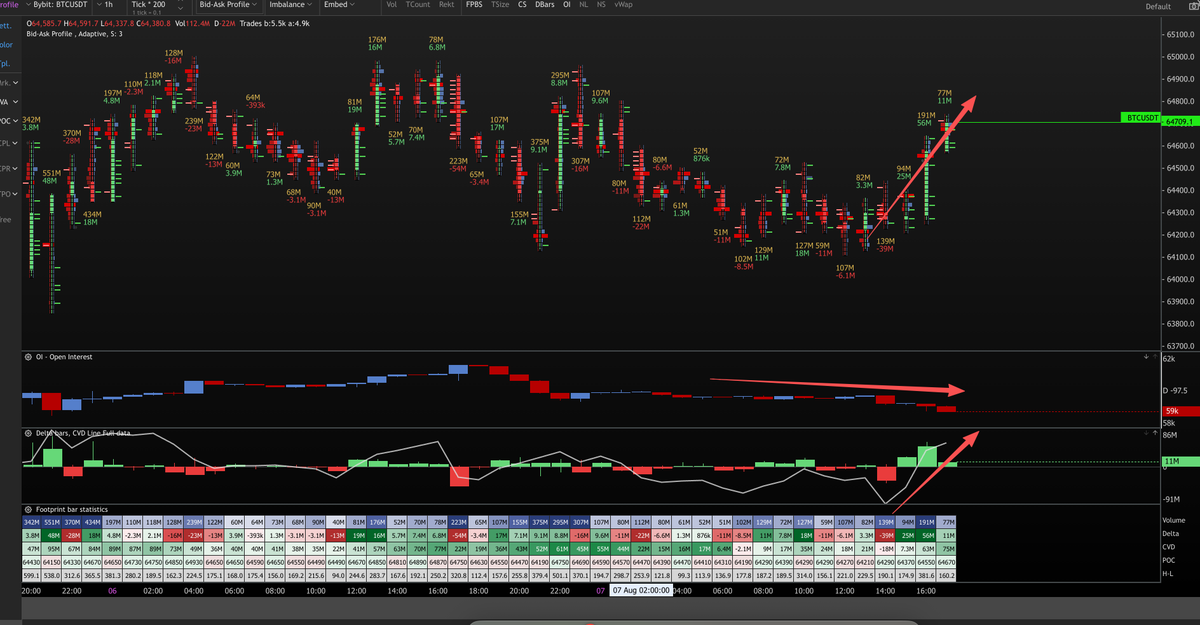1200x625 pixels.
Task: Open the Profile menu at top left
Action: pyautogui.click(x=10, y=5)
